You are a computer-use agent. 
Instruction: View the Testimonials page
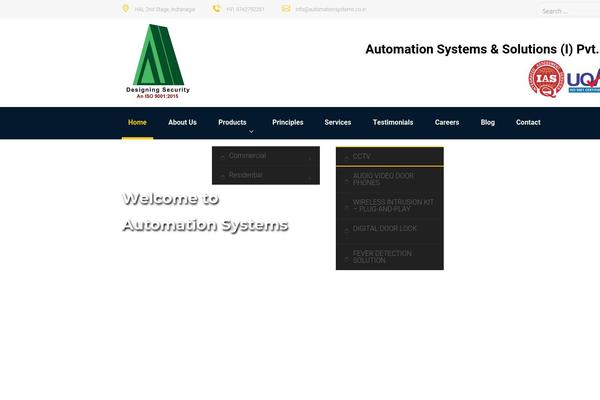(393, 122)
